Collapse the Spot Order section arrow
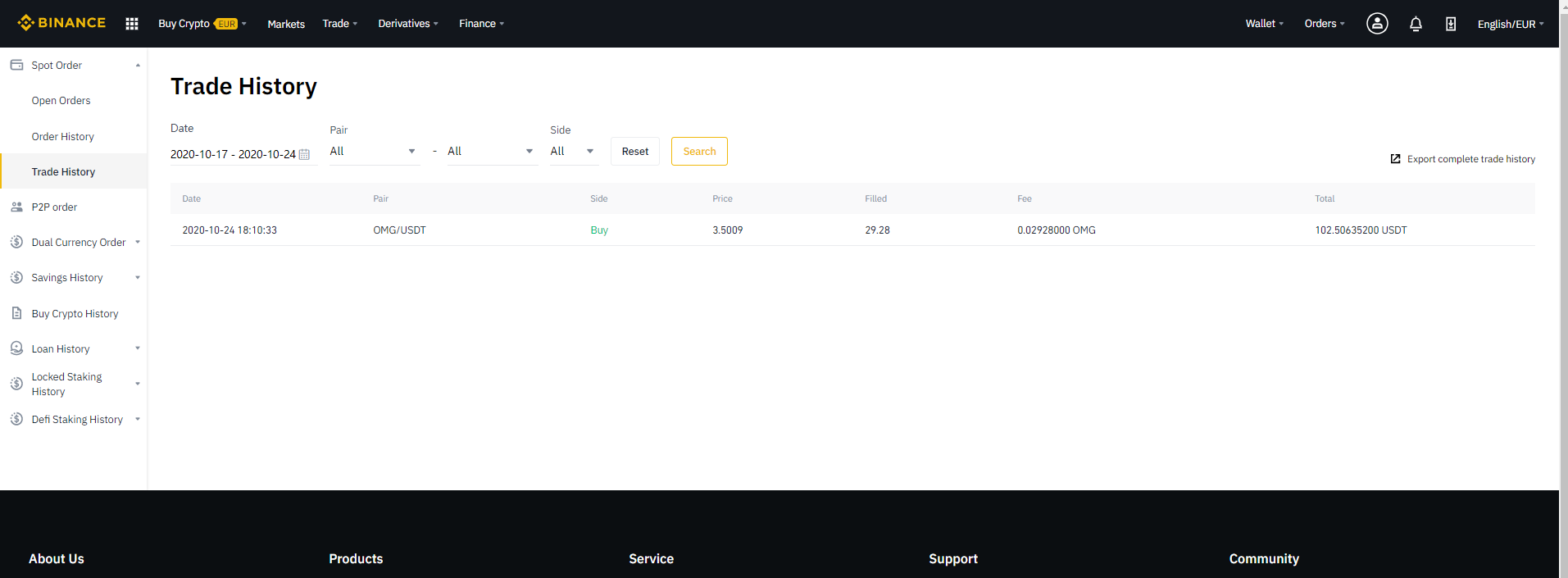This screenshot has width=1568, height=578. (138, 66)
